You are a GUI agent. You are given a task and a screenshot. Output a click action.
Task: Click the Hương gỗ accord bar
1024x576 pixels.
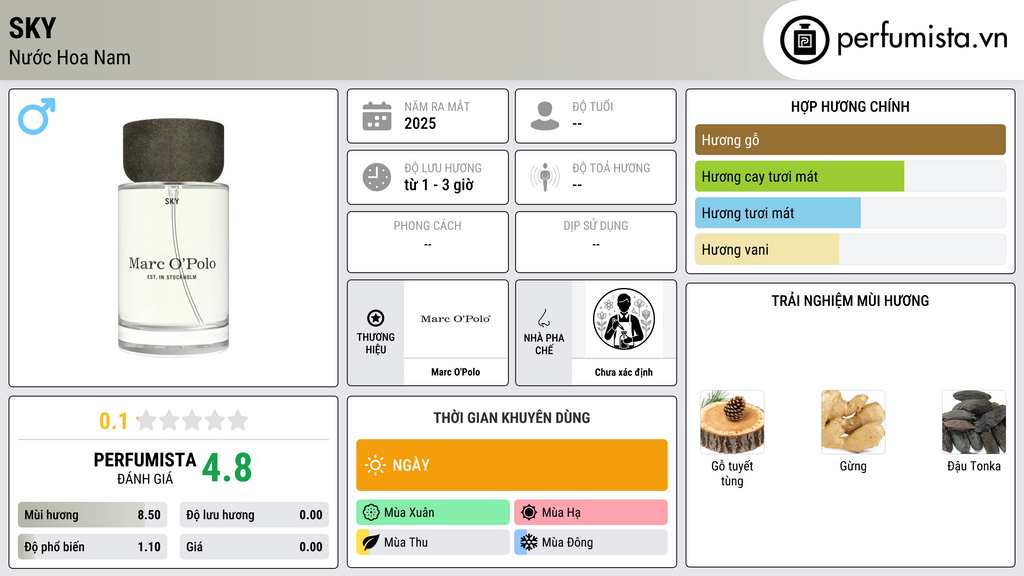[x=850, y=140]
